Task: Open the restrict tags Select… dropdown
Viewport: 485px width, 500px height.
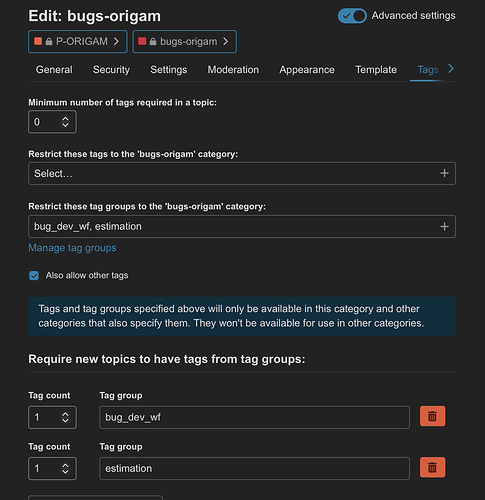Action: click(x=242, y=173)
